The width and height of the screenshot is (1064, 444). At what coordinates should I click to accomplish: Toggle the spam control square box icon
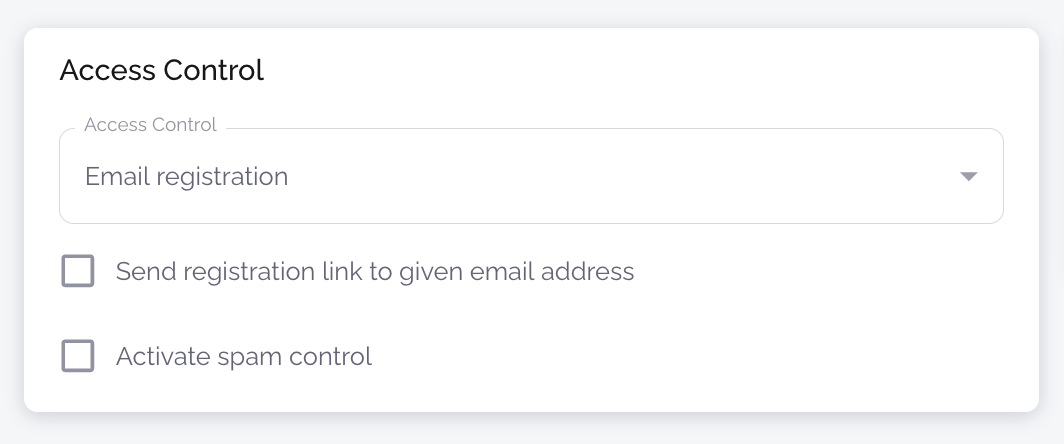click(x=78, y=356)
